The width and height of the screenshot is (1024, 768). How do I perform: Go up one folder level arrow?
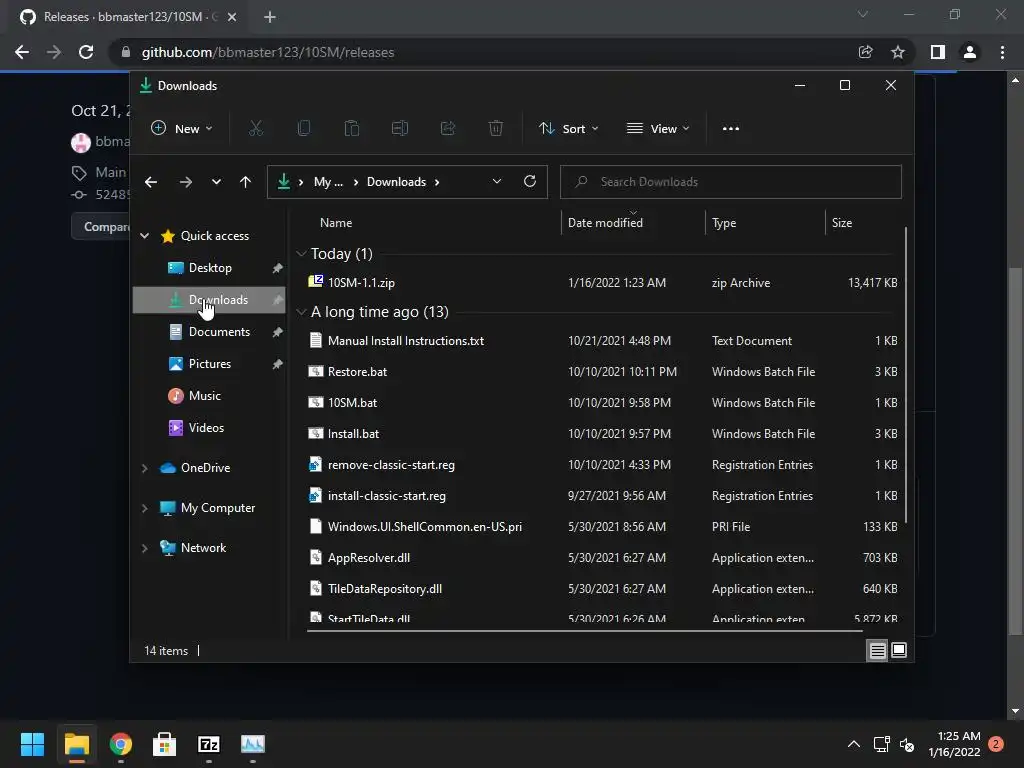click(245, 182)
